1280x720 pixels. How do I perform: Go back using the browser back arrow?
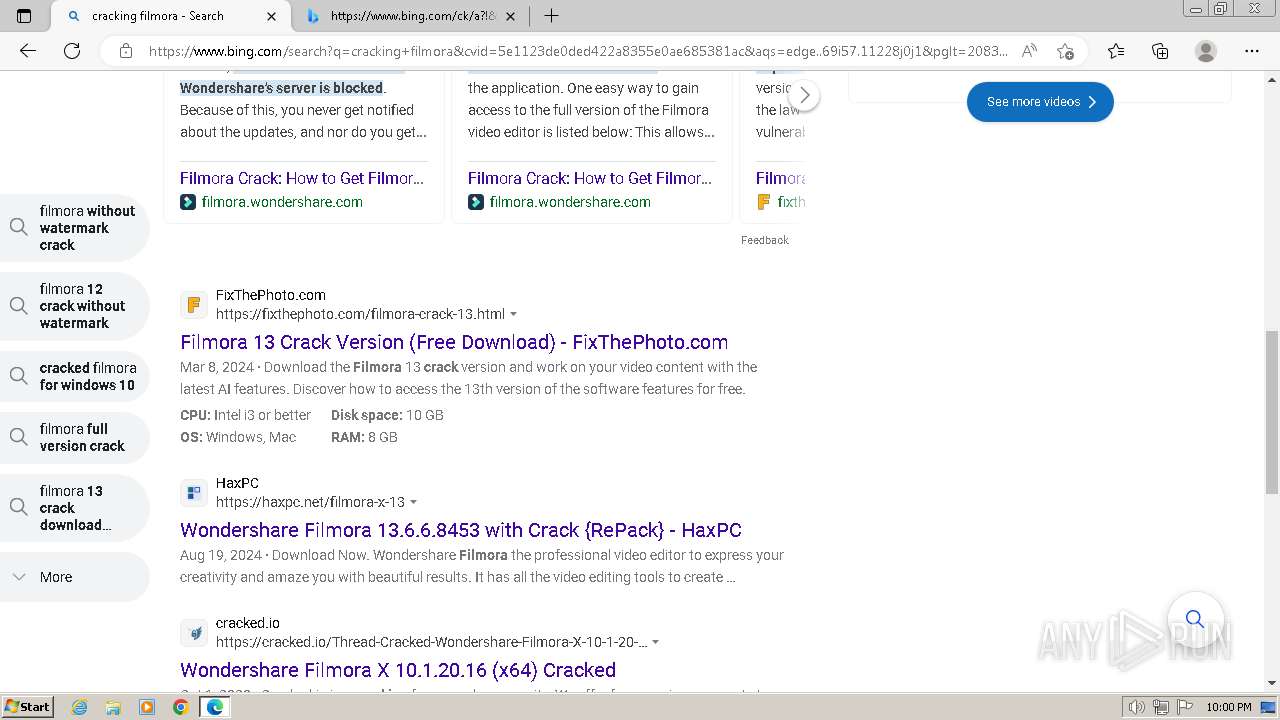pos(28,51)
